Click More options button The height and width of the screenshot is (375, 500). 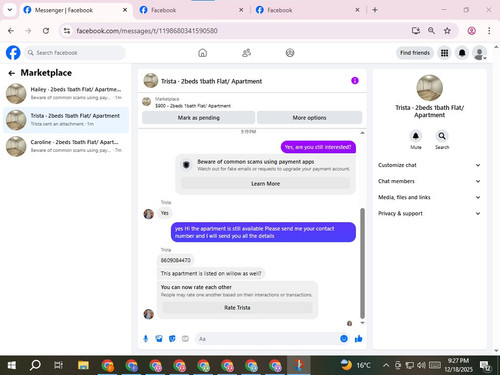(309, 118)
